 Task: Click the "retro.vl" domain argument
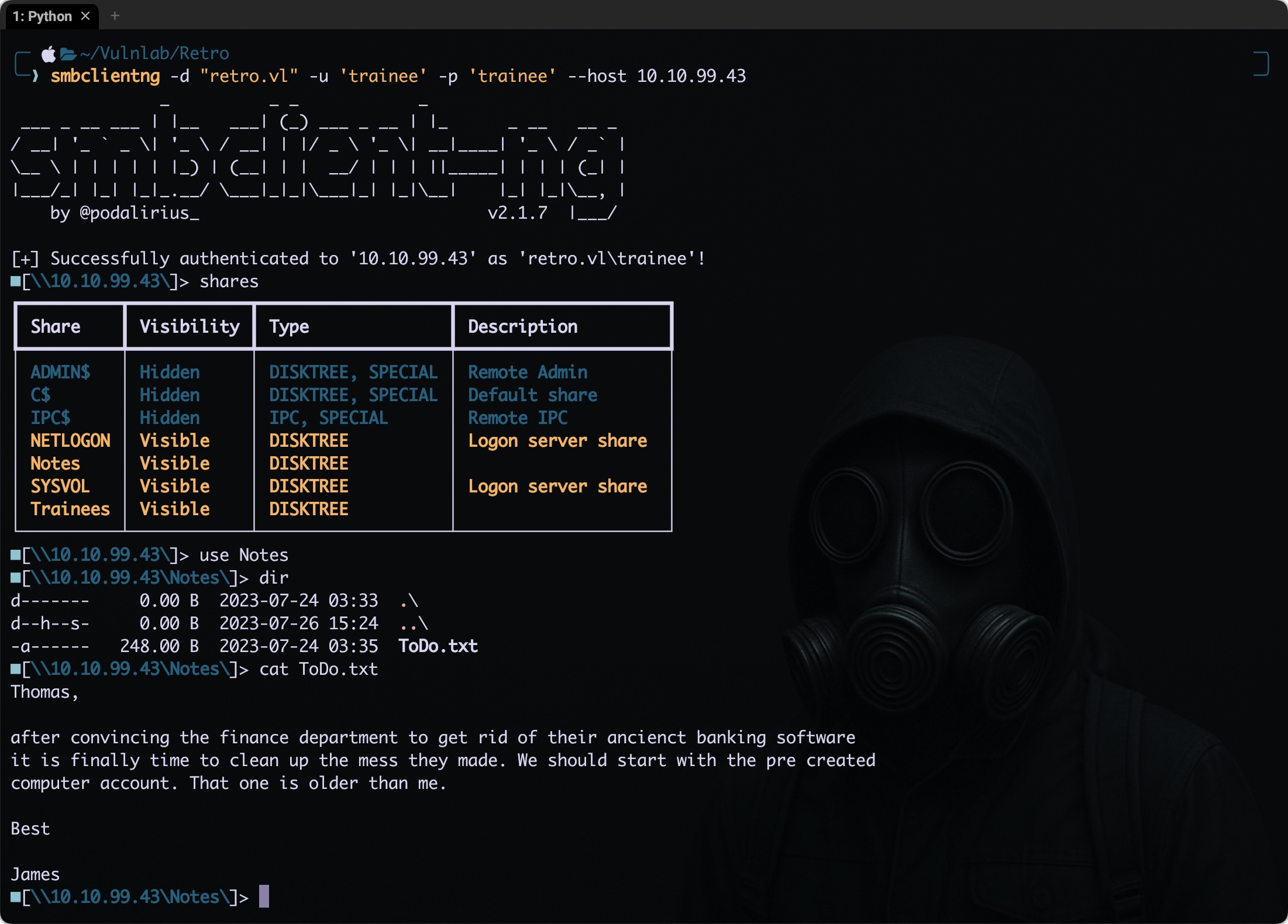(x=249, y=76)
